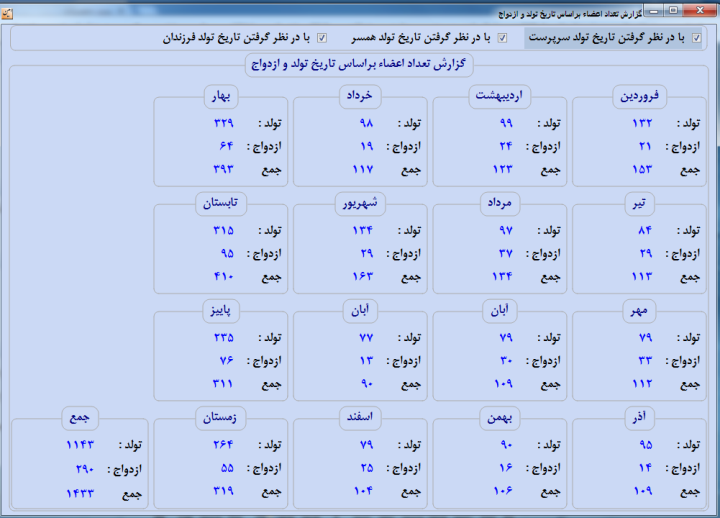Click the پاییز total ۳۱۱
This screenshot has width=720, height=518.
[223, 383]
